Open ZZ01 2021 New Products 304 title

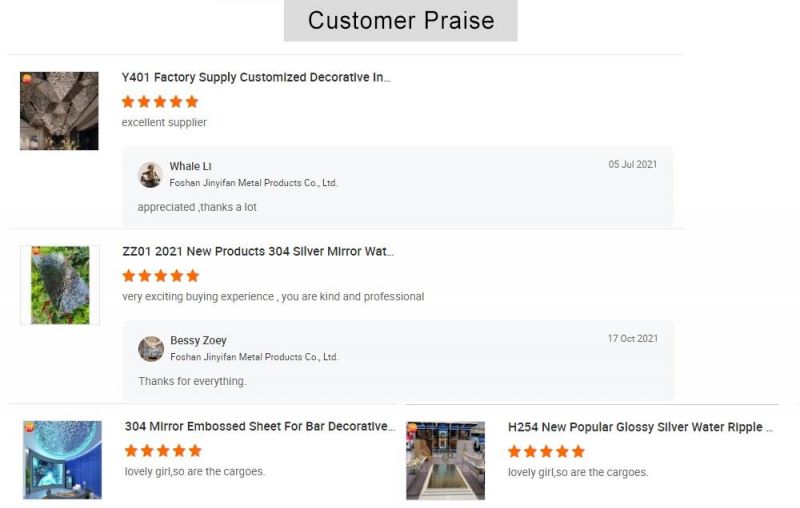pyautogui.click(x=258, y=251)
